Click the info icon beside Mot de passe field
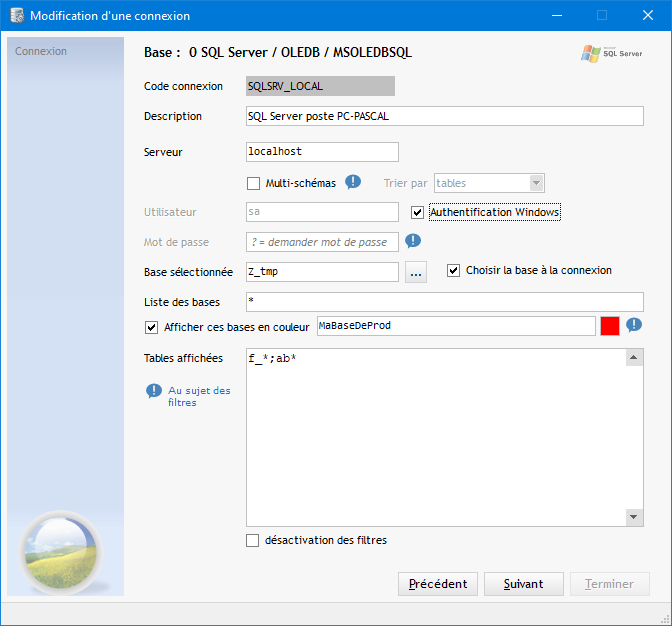 (x=413, y=241)
